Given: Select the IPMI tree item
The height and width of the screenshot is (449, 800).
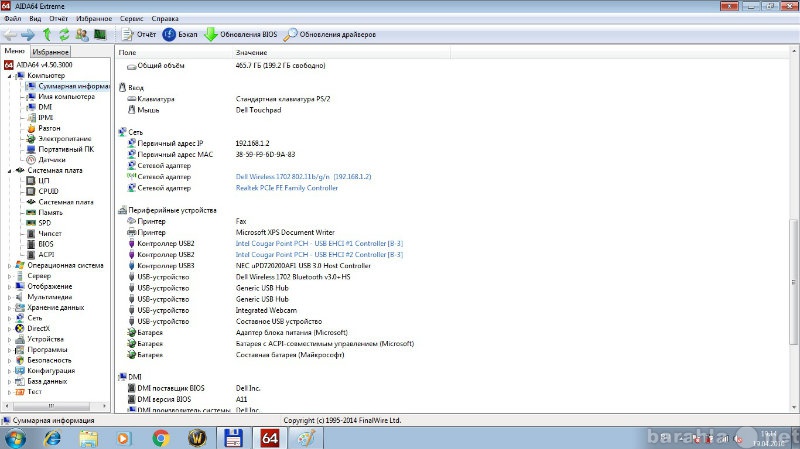Looking at the screenshot, I should click(x=40, y=117).
